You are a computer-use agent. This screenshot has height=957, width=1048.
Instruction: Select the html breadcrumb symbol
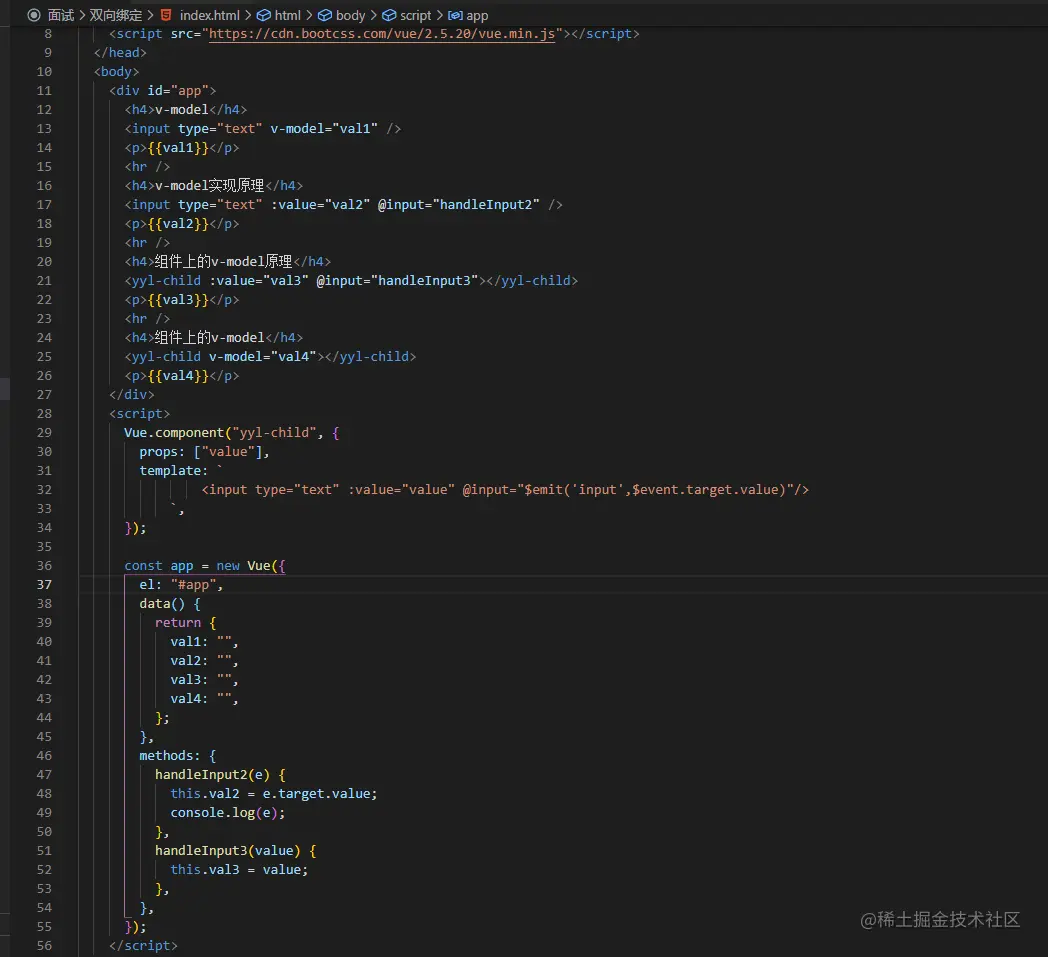pos(287,15)
